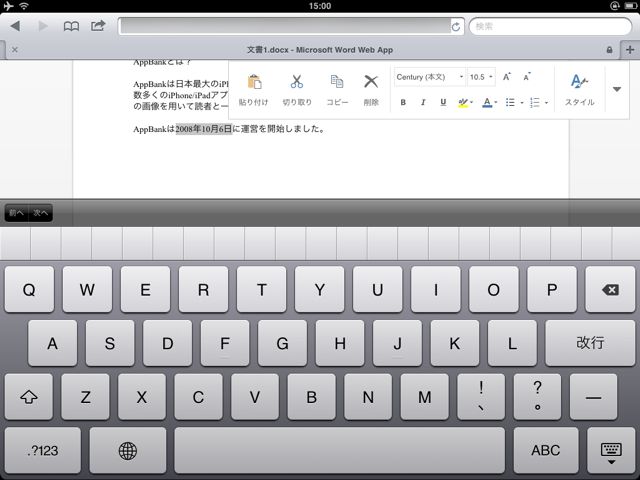The width and height of the screenshot is (640, 480).
Task: Tap the question mark key
Action: click(x=537, y=397)
